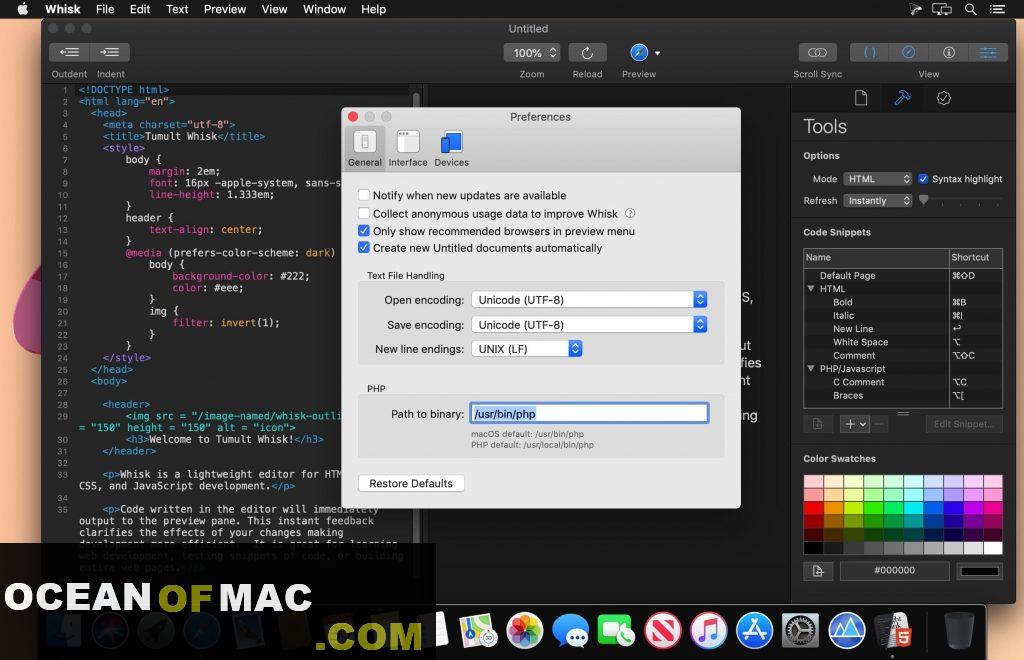Toggle the Scroll Sync button
Viewport: 1024px width, 660px height.
click(x=817, y=52)
